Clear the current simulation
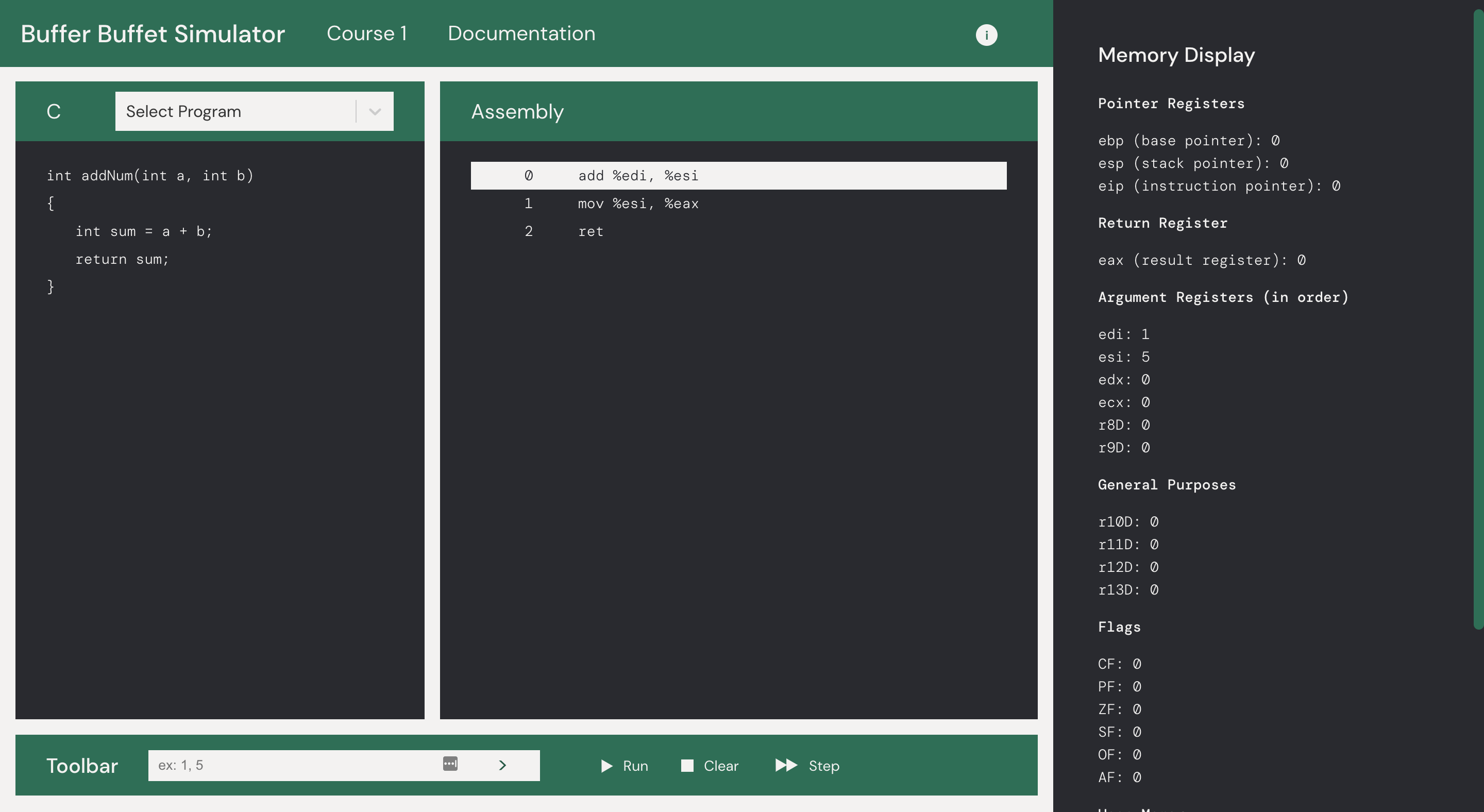Viewport: 1484px width, 812px height. [710, 766]
